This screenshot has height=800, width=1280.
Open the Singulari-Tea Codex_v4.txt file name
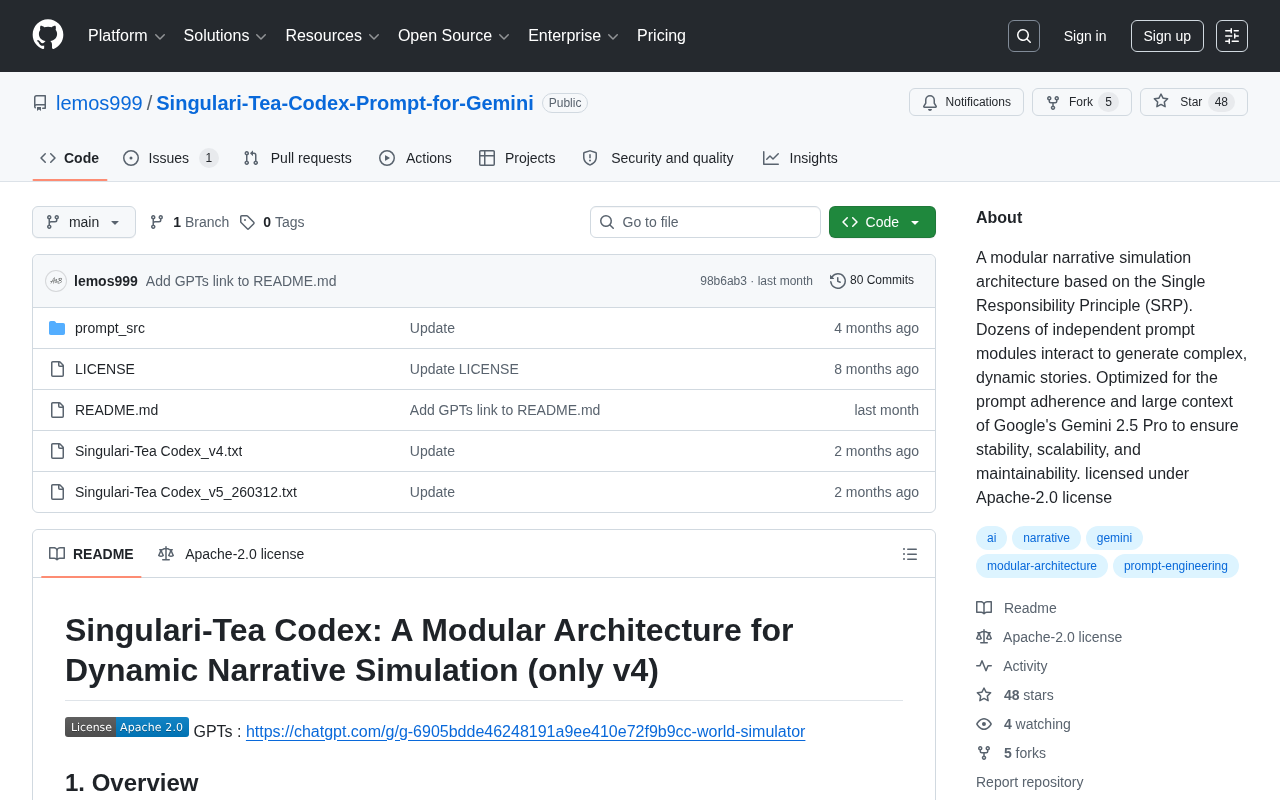point(158,451)
